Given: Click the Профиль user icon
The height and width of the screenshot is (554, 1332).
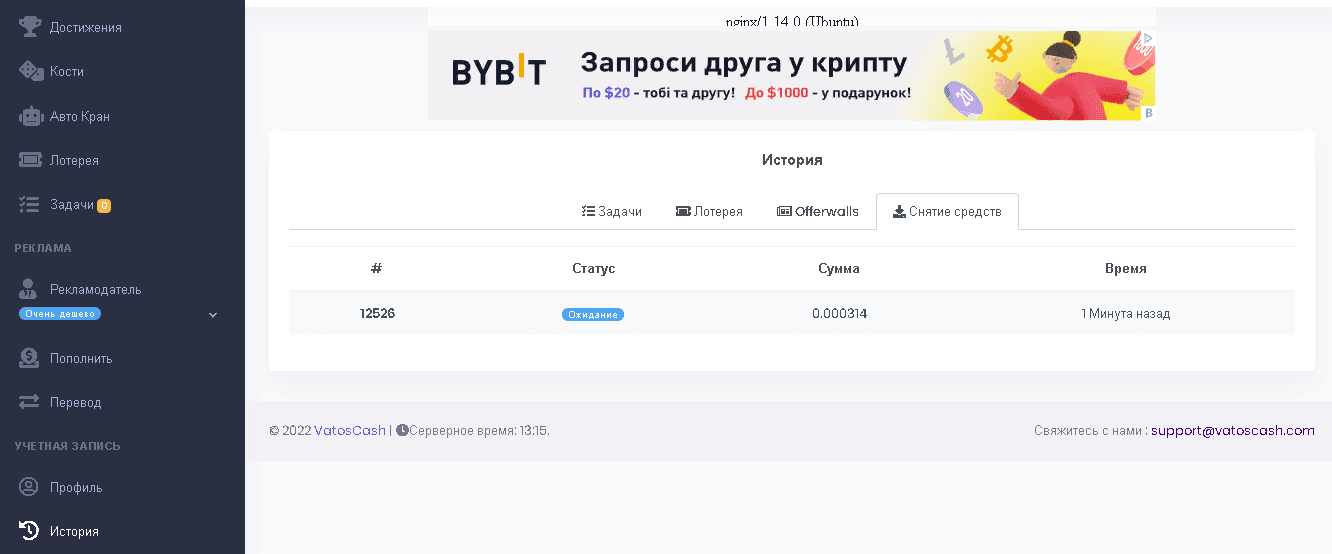Looking at the screenshot, I should [x=30, y=487].
